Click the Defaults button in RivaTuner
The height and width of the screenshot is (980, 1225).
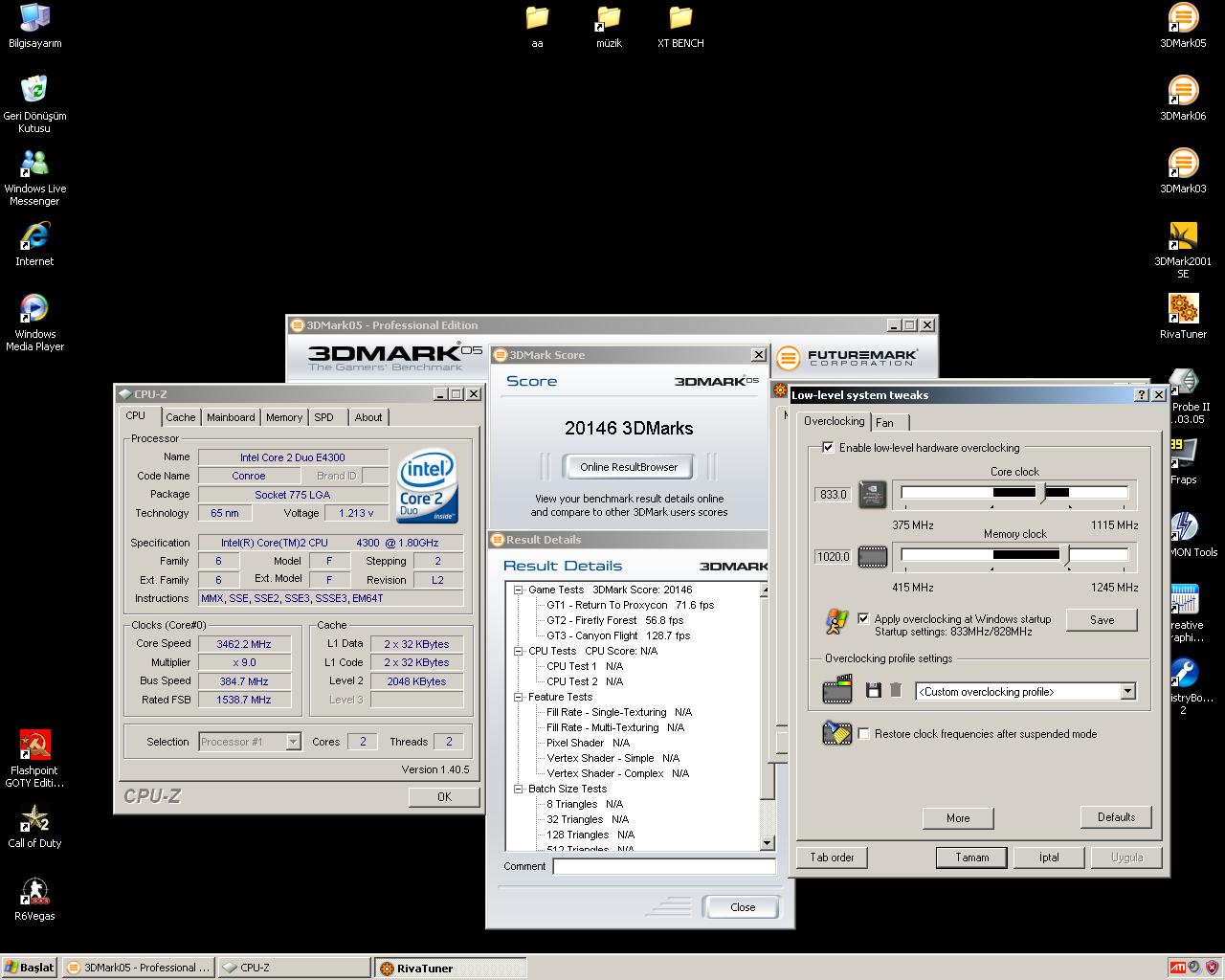(x=1116, y=817)
